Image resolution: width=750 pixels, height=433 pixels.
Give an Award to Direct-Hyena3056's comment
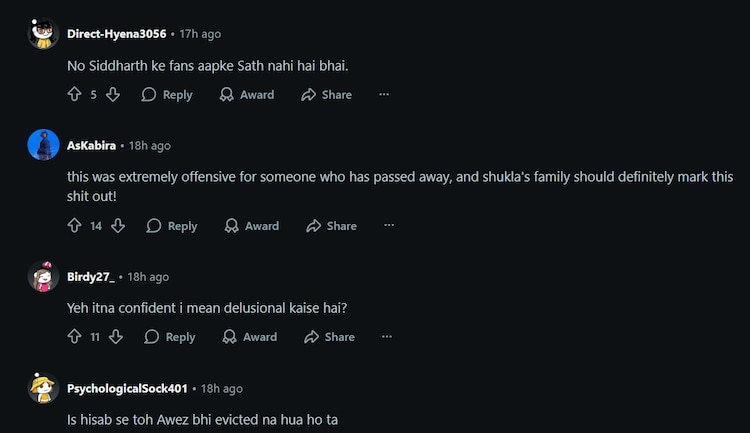(x=246, y=94)
